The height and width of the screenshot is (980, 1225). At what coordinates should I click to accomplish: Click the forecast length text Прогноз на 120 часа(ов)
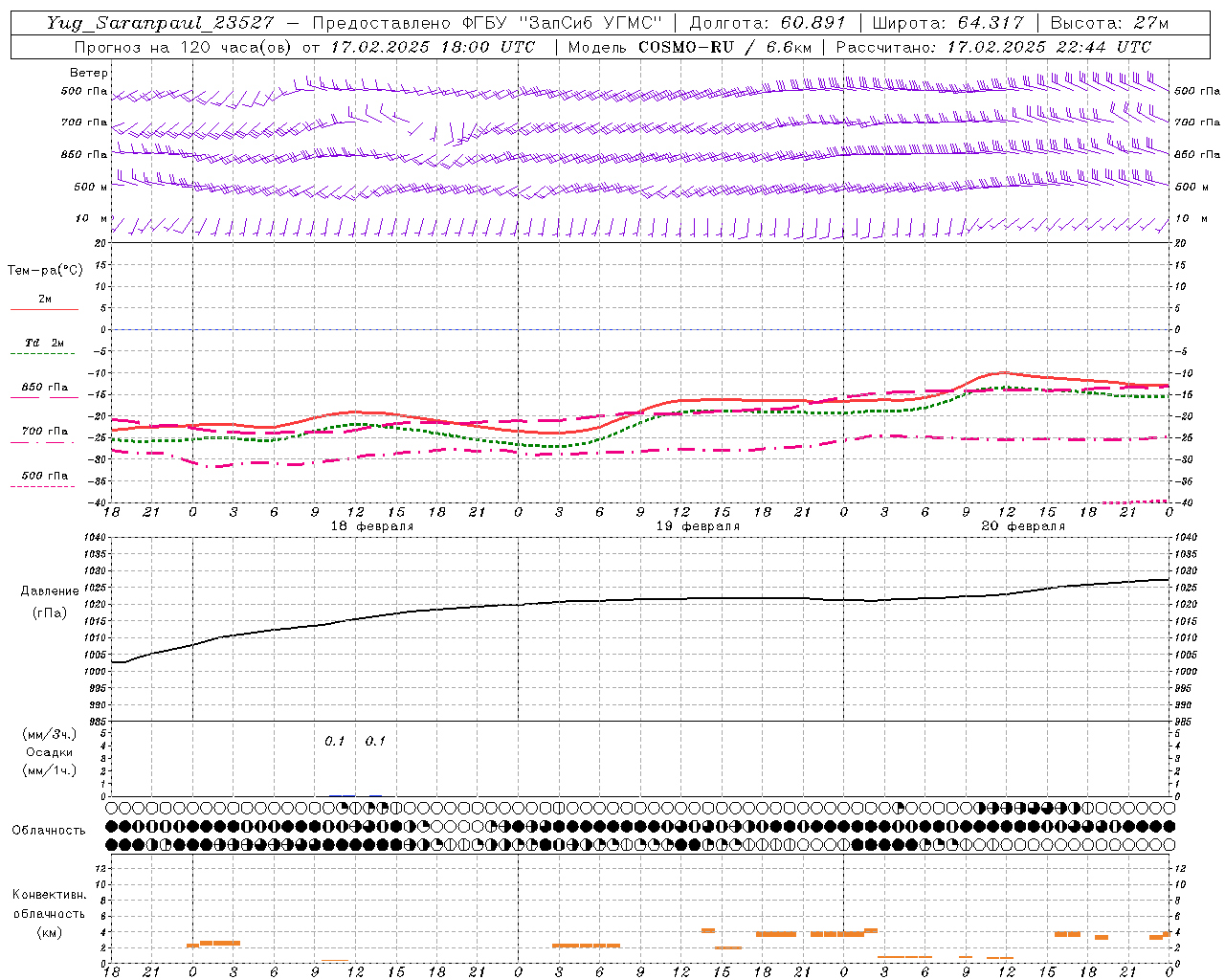click(x=184, y=47)
